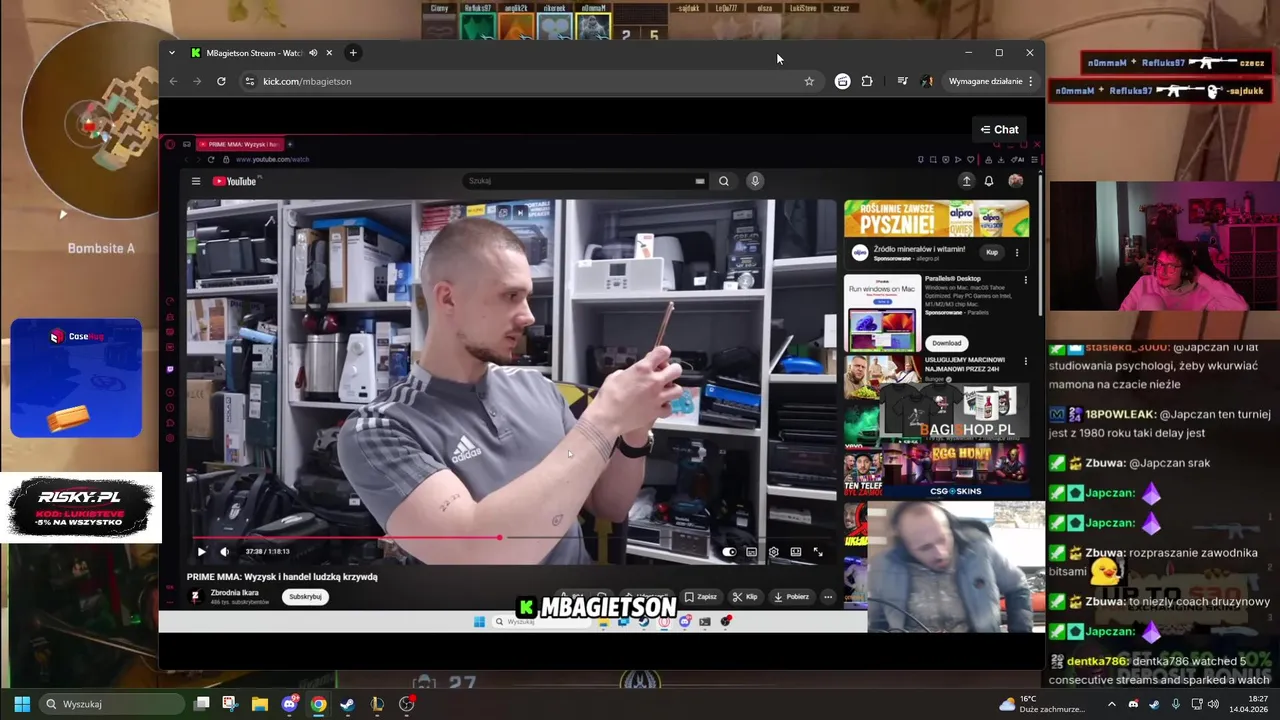Toggle YouTube subtitles button
Viewport: 1280px width, 720px height.
[751, 552]
